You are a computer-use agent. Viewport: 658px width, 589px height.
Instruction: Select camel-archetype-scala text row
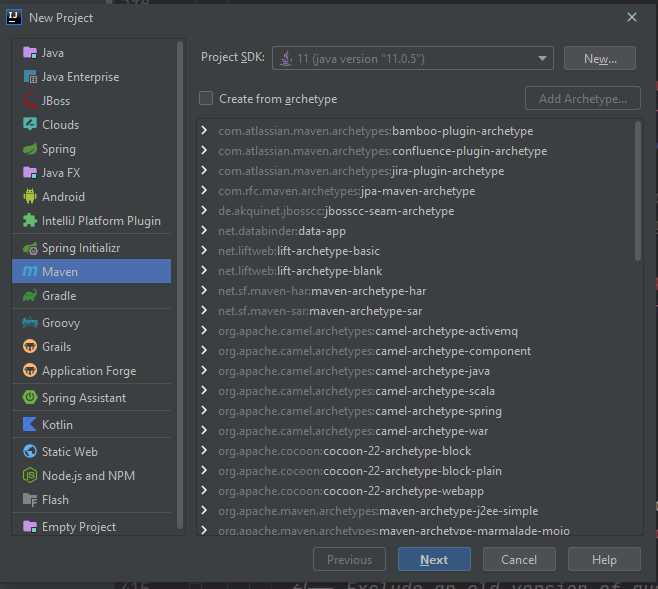click(356, 391)
